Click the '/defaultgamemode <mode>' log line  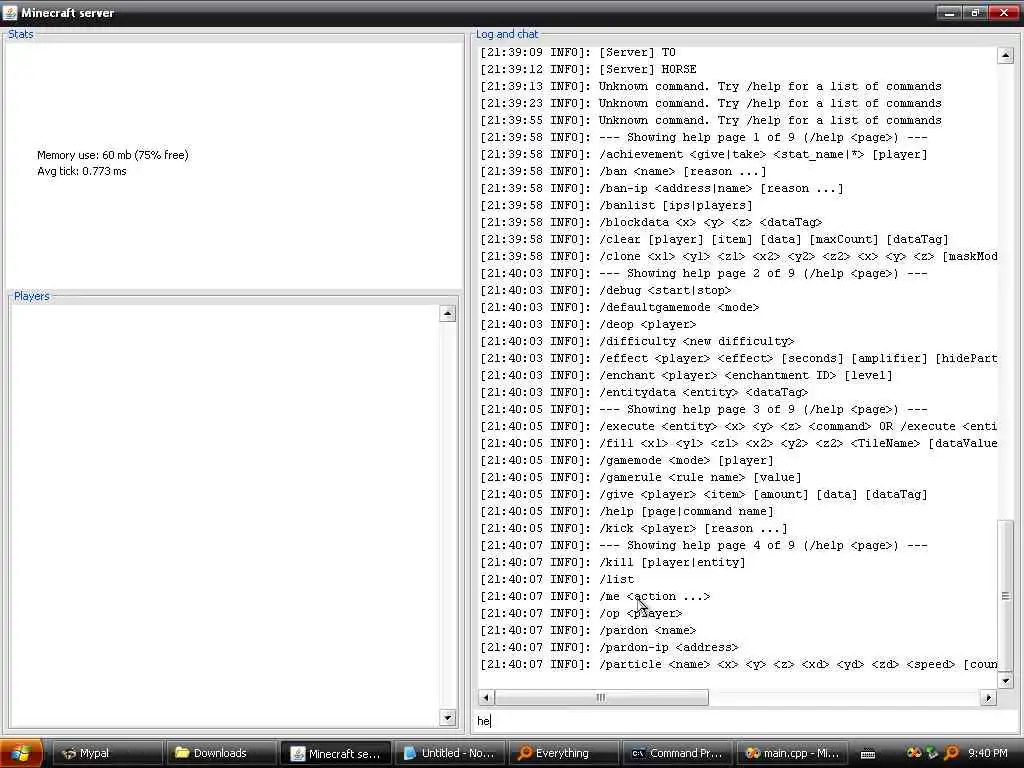(620, 307)
